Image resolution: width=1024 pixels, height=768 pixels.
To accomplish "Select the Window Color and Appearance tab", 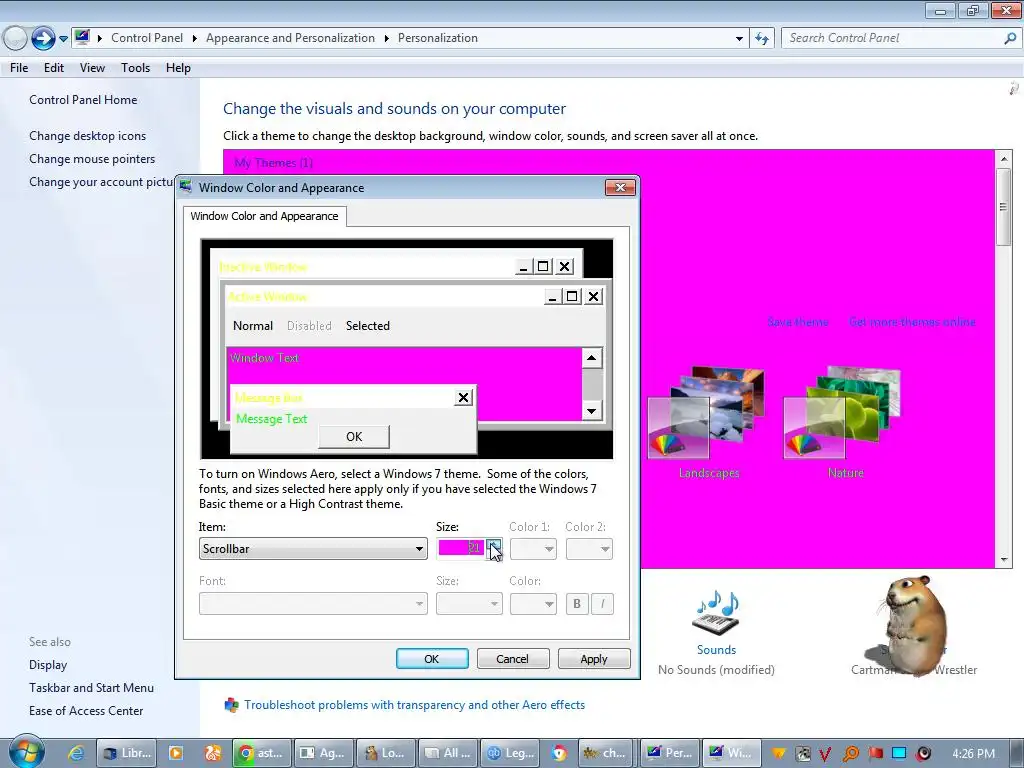I will tap(264, 216).
